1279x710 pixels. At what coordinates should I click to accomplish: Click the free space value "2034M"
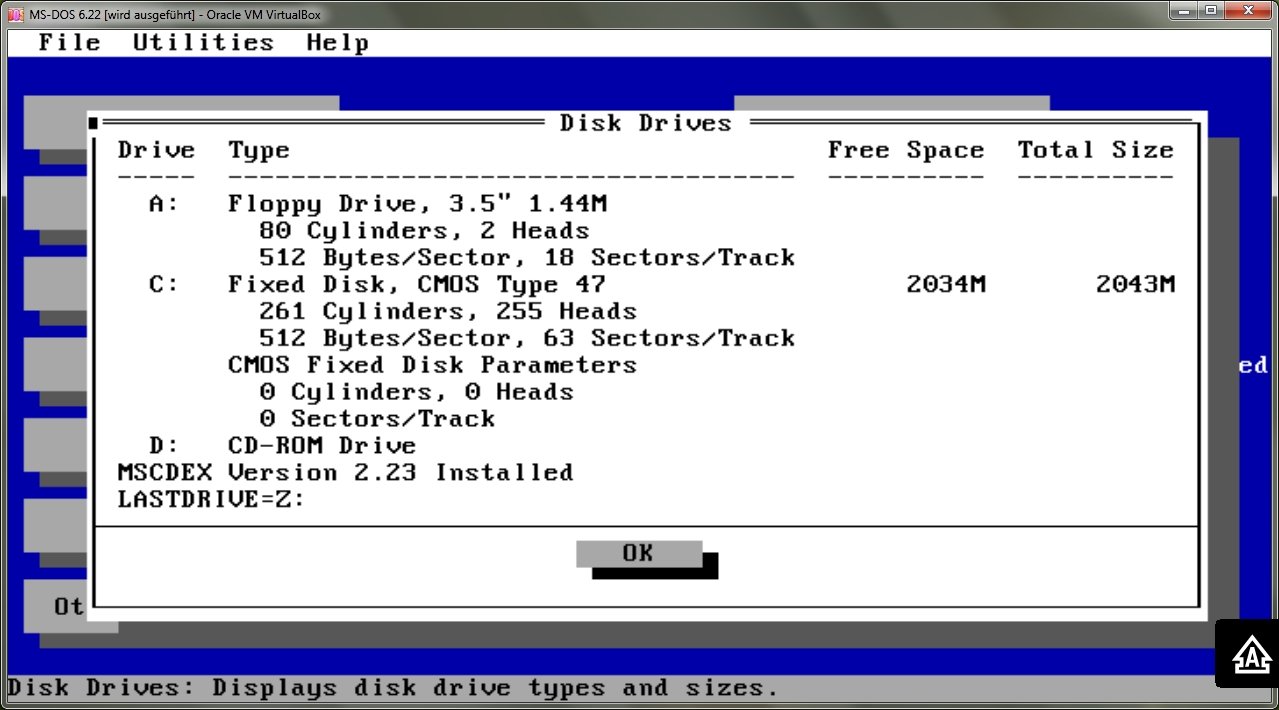(x=946, y=285)
